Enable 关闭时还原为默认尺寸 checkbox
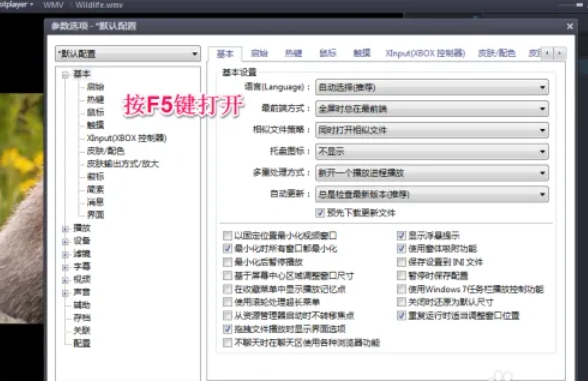Screen dimensions: 588x381 (401, 302)
